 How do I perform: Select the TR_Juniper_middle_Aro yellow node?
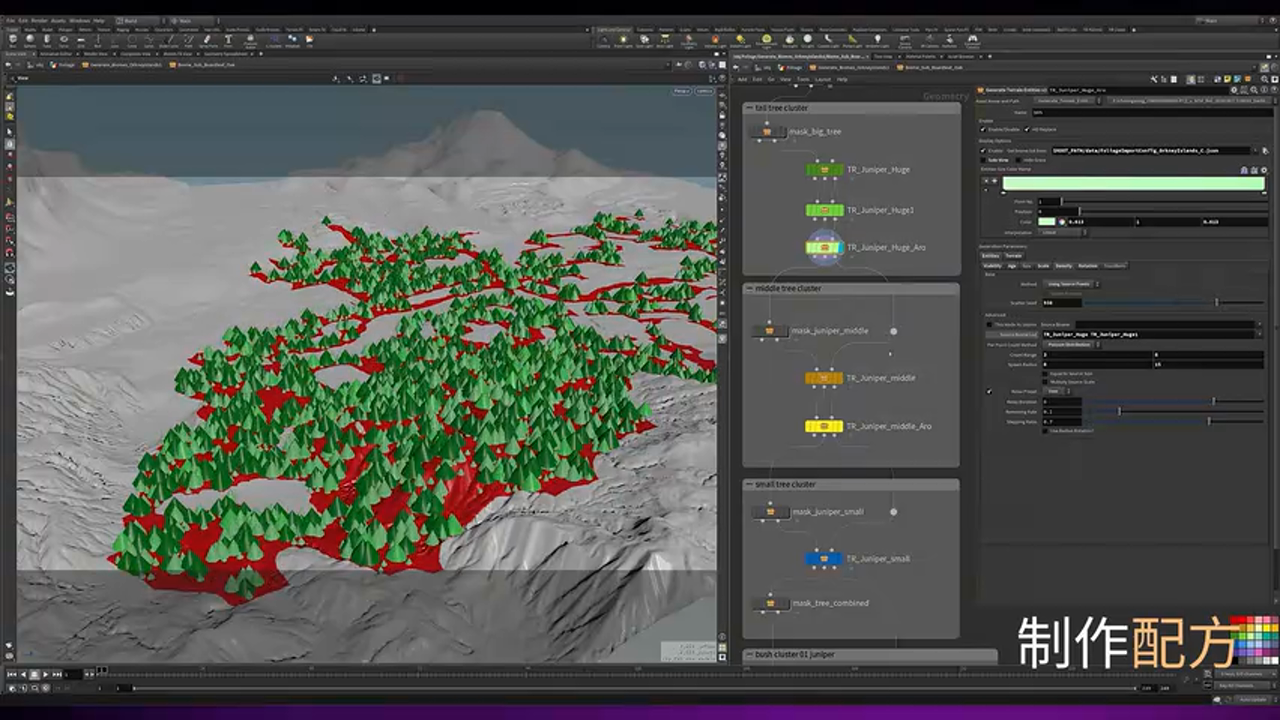pos(823,426)
